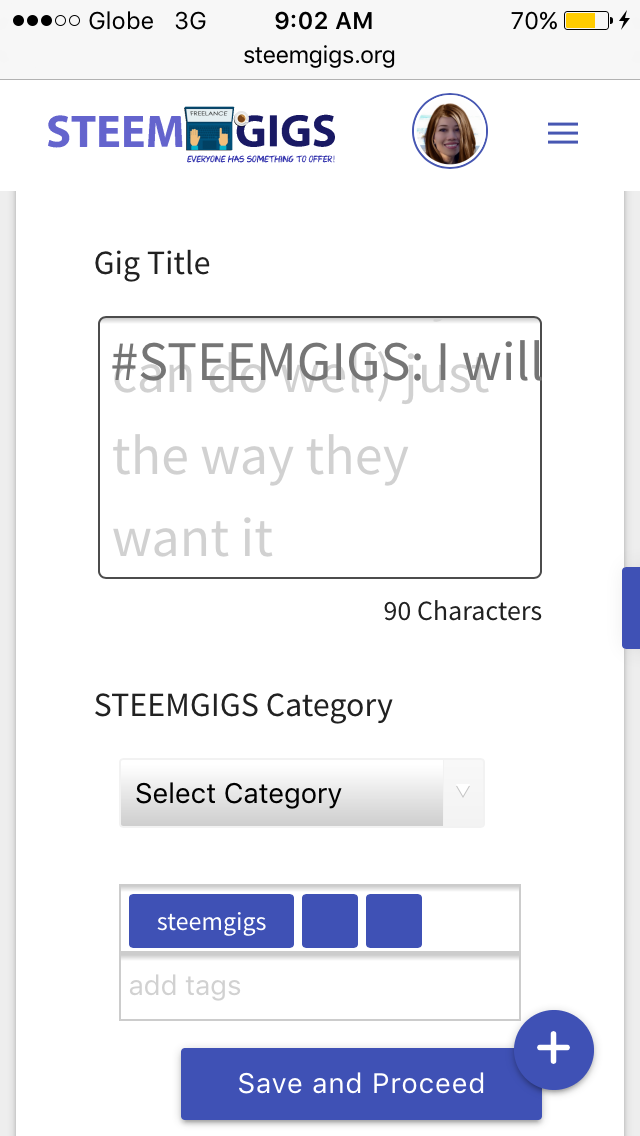
Task: Click the steemgigs tag chip
Action: click(210, 920)
